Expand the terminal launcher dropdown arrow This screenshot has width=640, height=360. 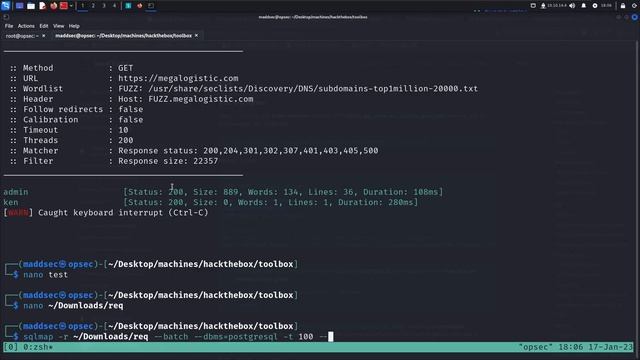coord(71,6)
